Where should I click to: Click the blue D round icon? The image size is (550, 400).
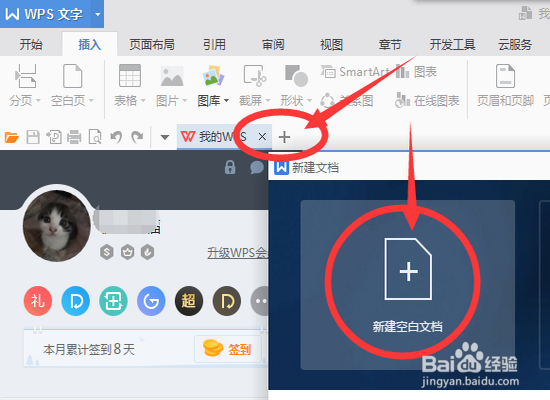(76, 301)
